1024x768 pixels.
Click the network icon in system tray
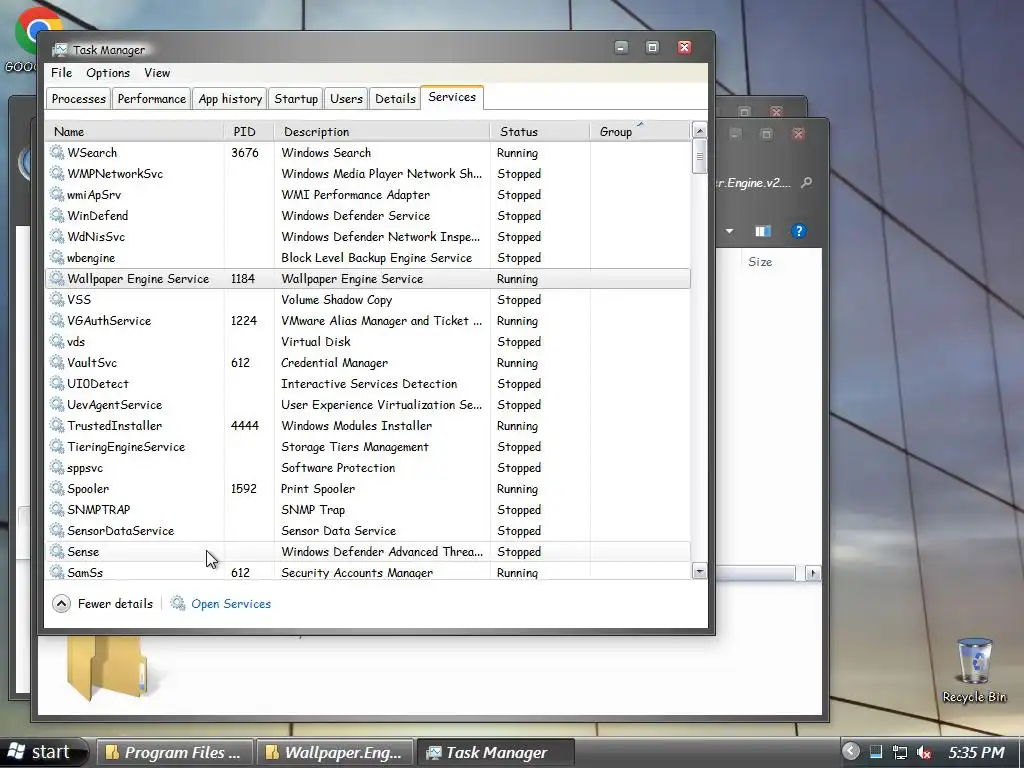pyautogui.click(x=900, y=752)
